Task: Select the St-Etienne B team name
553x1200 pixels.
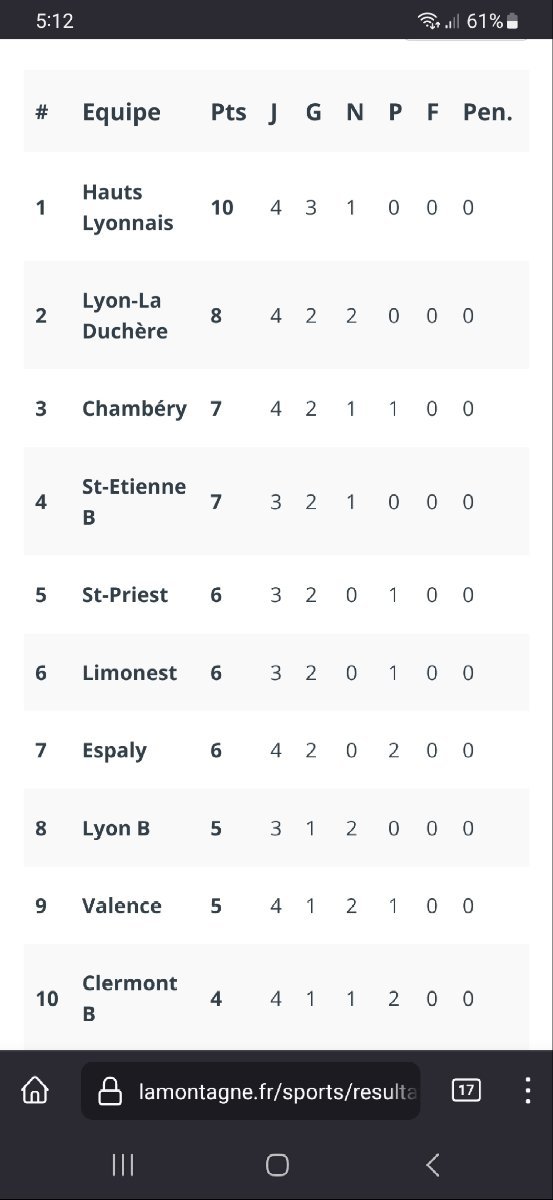Action: coord(134,502)
